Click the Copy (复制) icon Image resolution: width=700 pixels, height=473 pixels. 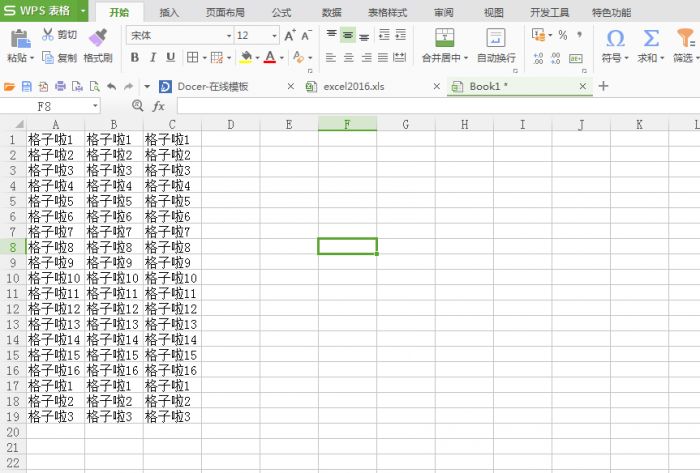coord(48,58)
